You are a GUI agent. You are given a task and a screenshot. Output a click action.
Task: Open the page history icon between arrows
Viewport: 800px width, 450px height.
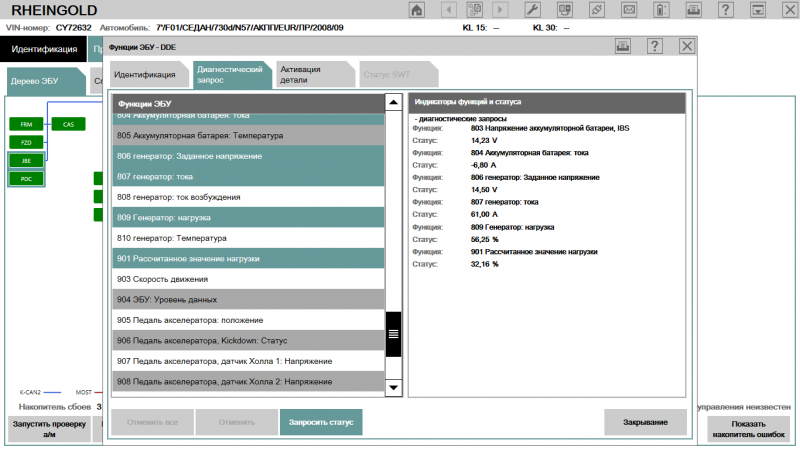coord(474,10)
